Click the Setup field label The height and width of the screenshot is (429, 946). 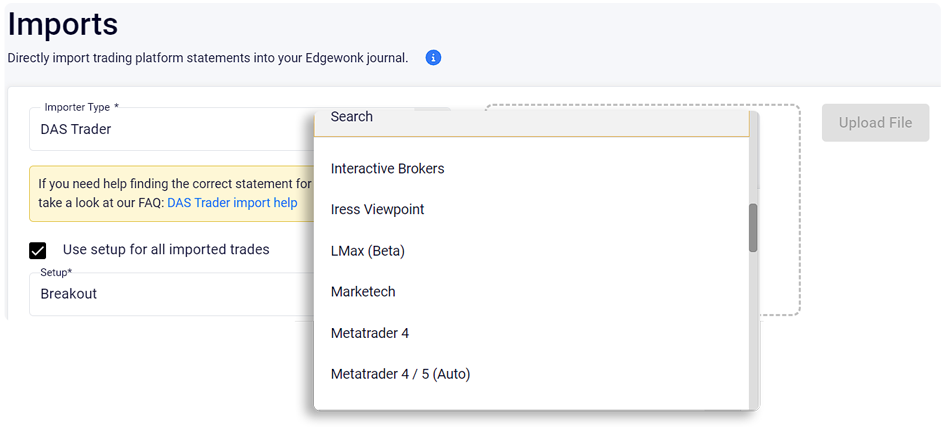pyautogui.click(x=56, y=272)
